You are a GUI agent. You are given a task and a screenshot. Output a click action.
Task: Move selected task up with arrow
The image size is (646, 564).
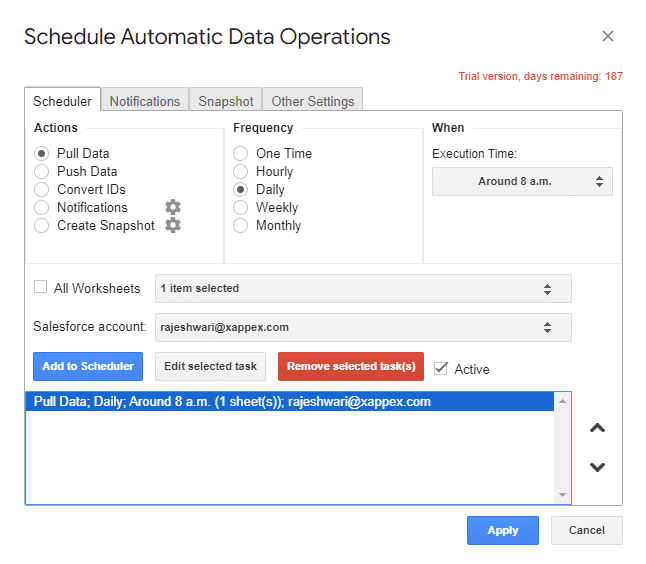(597, 428)
